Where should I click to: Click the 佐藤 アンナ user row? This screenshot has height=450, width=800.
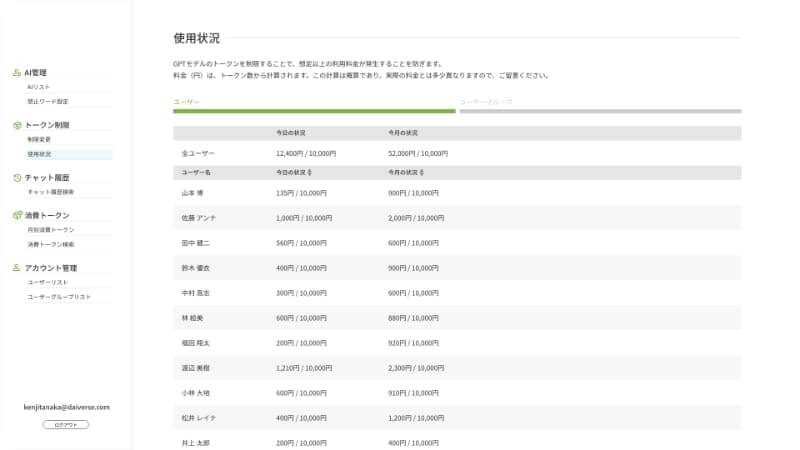[x=456, y=217]
